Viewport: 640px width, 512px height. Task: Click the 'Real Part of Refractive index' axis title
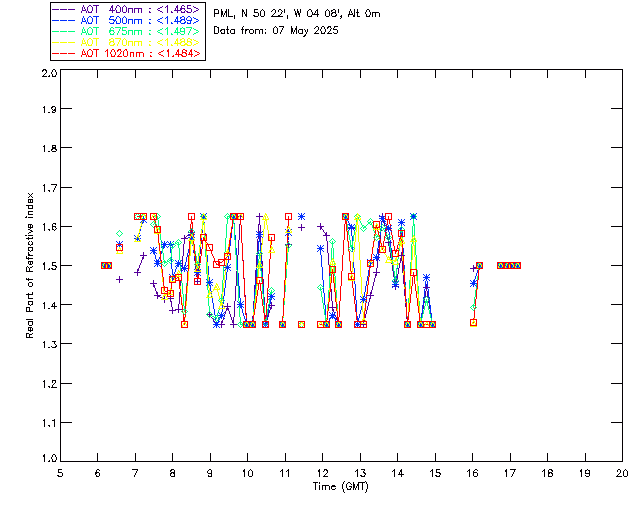click(x=29, y=265)
